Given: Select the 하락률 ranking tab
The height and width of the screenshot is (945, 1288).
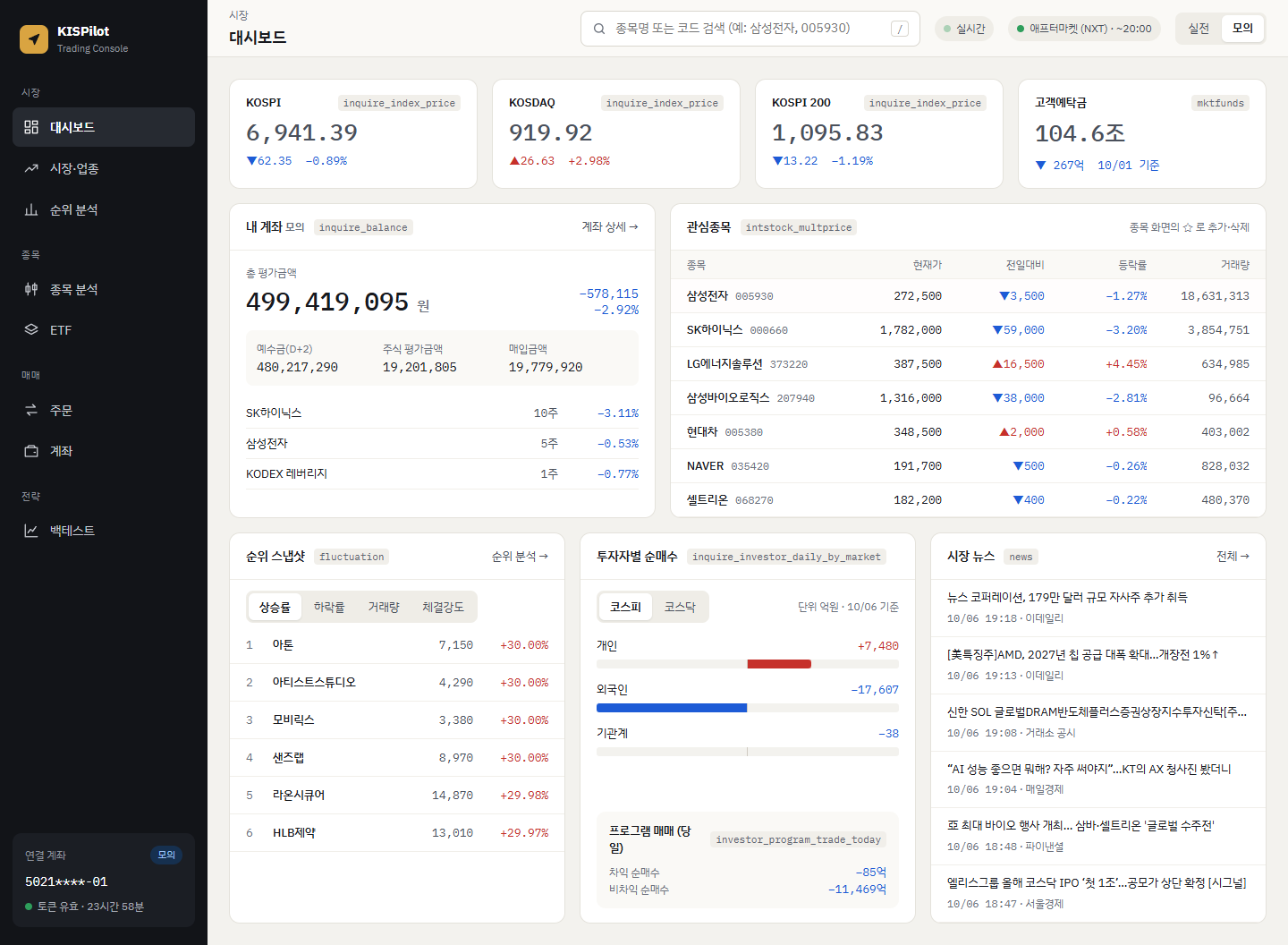Looking at the screenshot, I should click(x=329, y=607).
